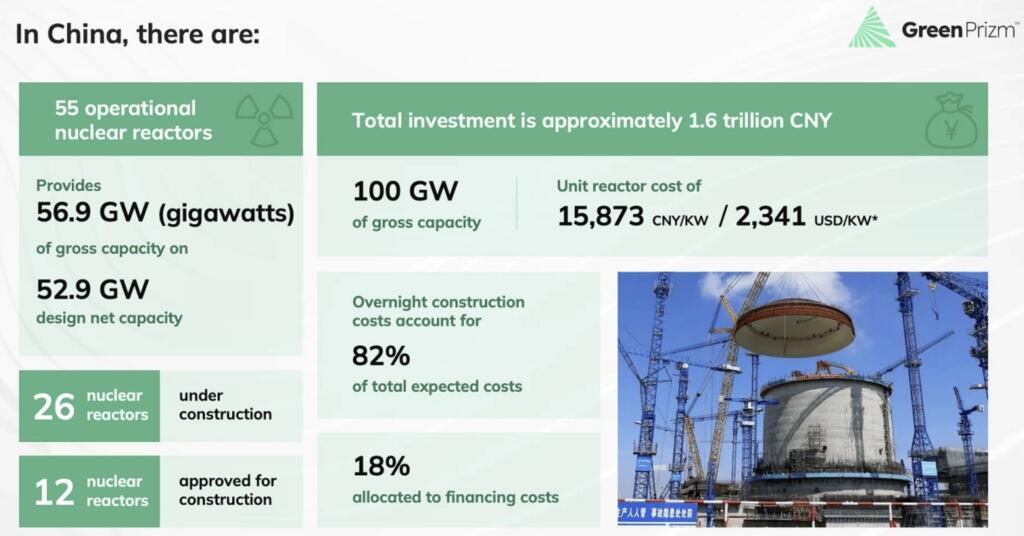Click the 'In China, there are:' slide title
Viewport: 1024px width, 536px height.
137,34
